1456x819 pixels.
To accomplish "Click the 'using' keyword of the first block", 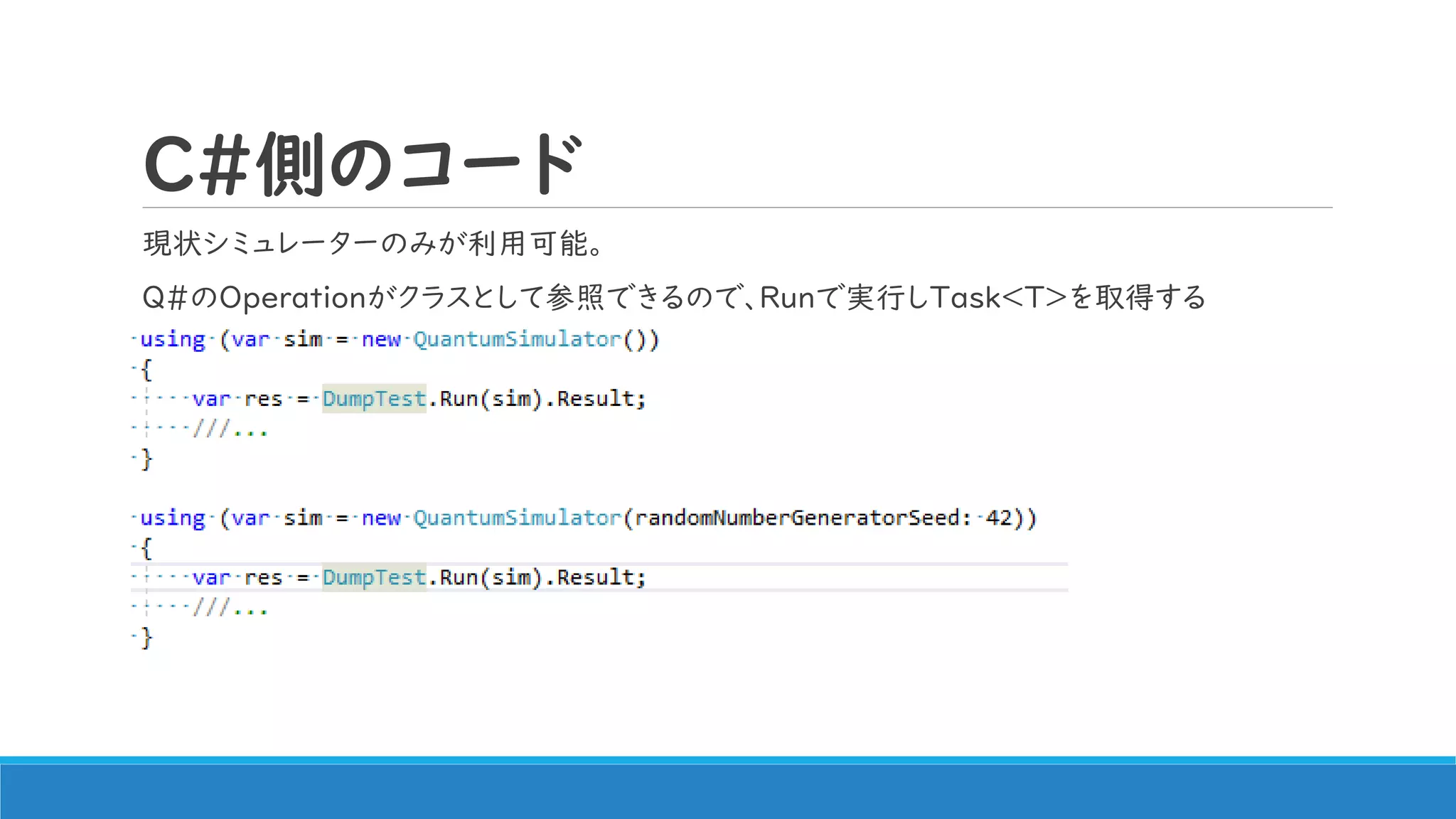I will (173, 340).
